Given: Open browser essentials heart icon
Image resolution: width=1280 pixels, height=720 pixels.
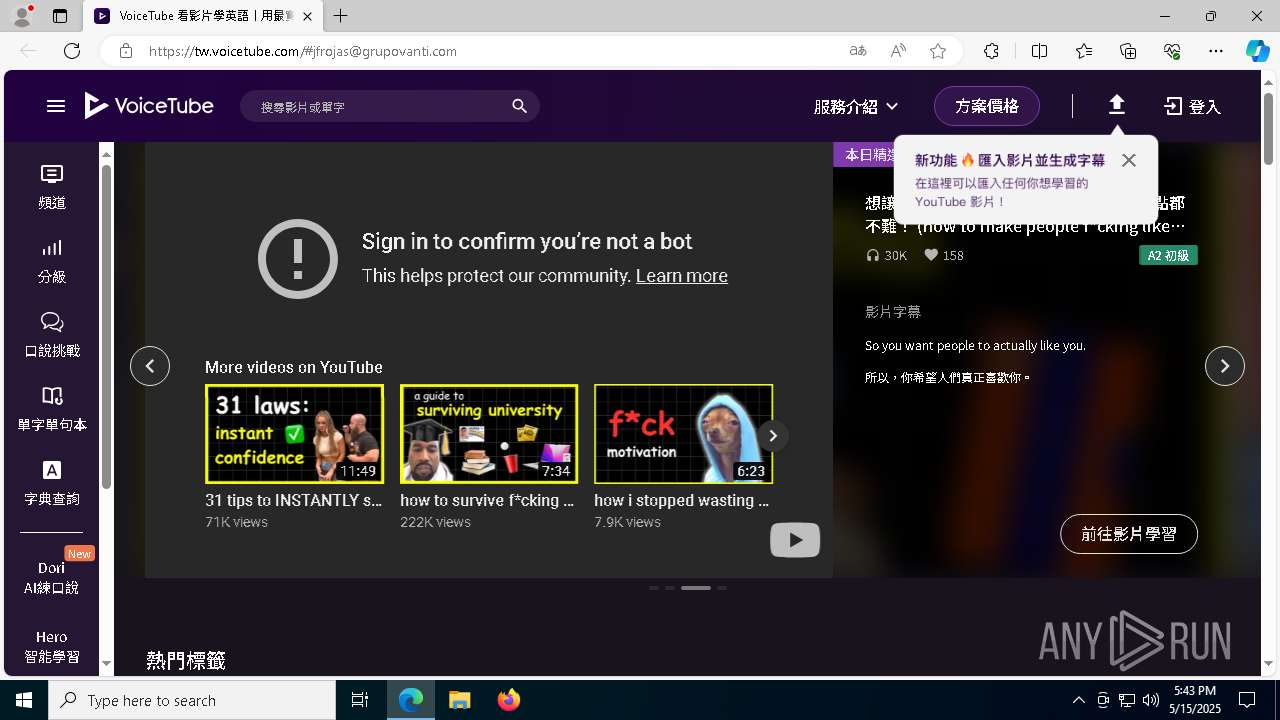Looking at the screenshot, I should (1172, 51).
